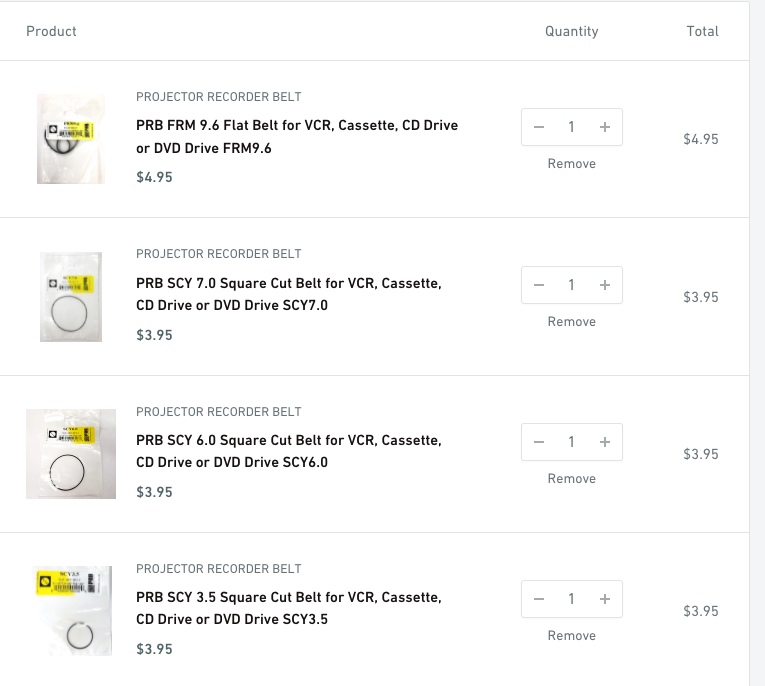Screen dimensions: 765x686
Task: Click the FRM 9.6 belt product thumbnail
Action: coord(71,139)
